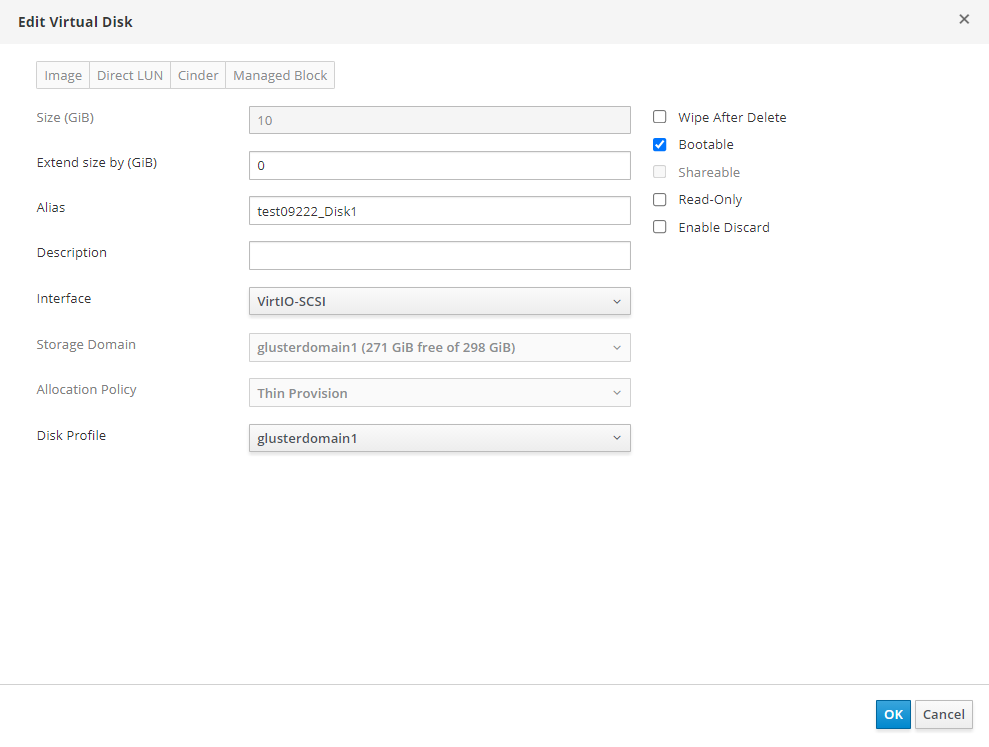
Task: Switch to the Image tab
Action: tap(63, 76)
